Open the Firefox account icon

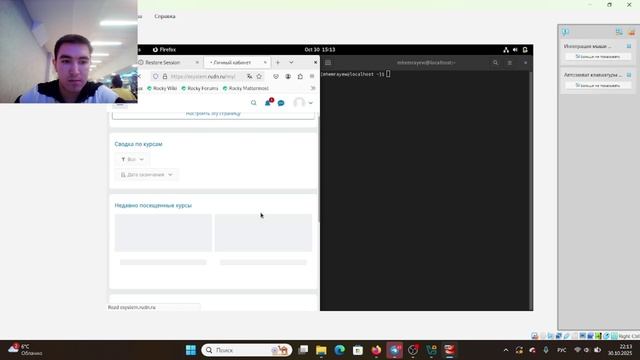pyautogui.click(x=288, y=76)
